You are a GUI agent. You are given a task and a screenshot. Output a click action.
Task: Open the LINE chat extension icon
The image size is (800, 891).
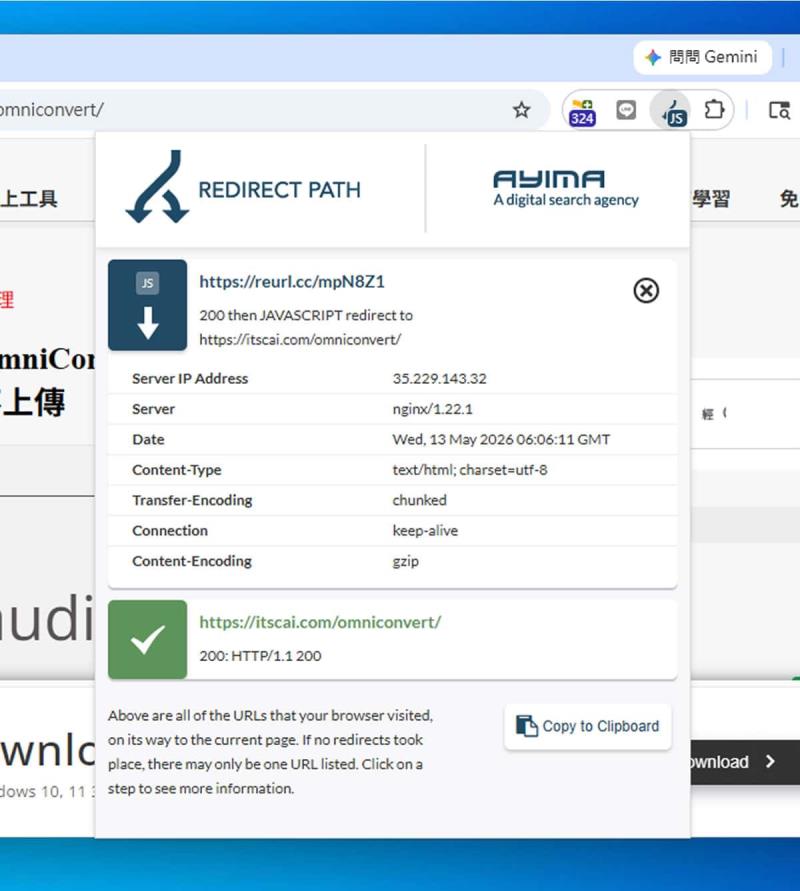[626, 110]
